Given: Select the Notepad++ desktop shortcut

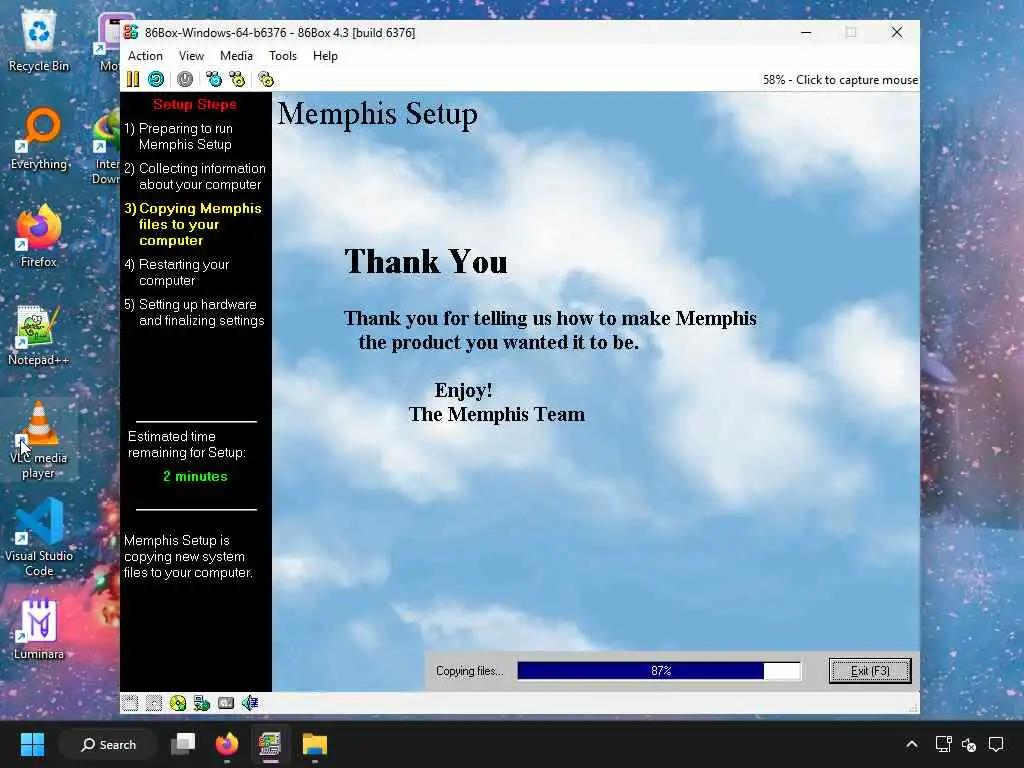Looking at the screenshot, I should coord(39,334).
